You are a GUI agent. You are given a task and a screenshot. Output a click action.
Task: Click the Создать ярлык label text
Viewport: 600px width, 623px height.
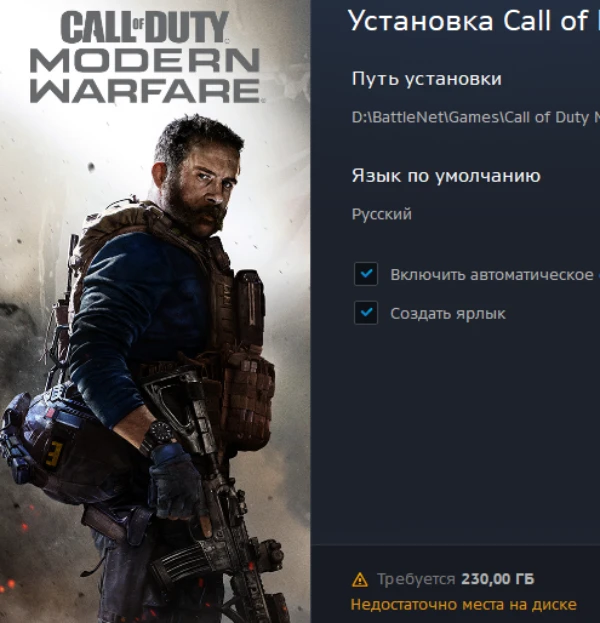tap(448, 313)
